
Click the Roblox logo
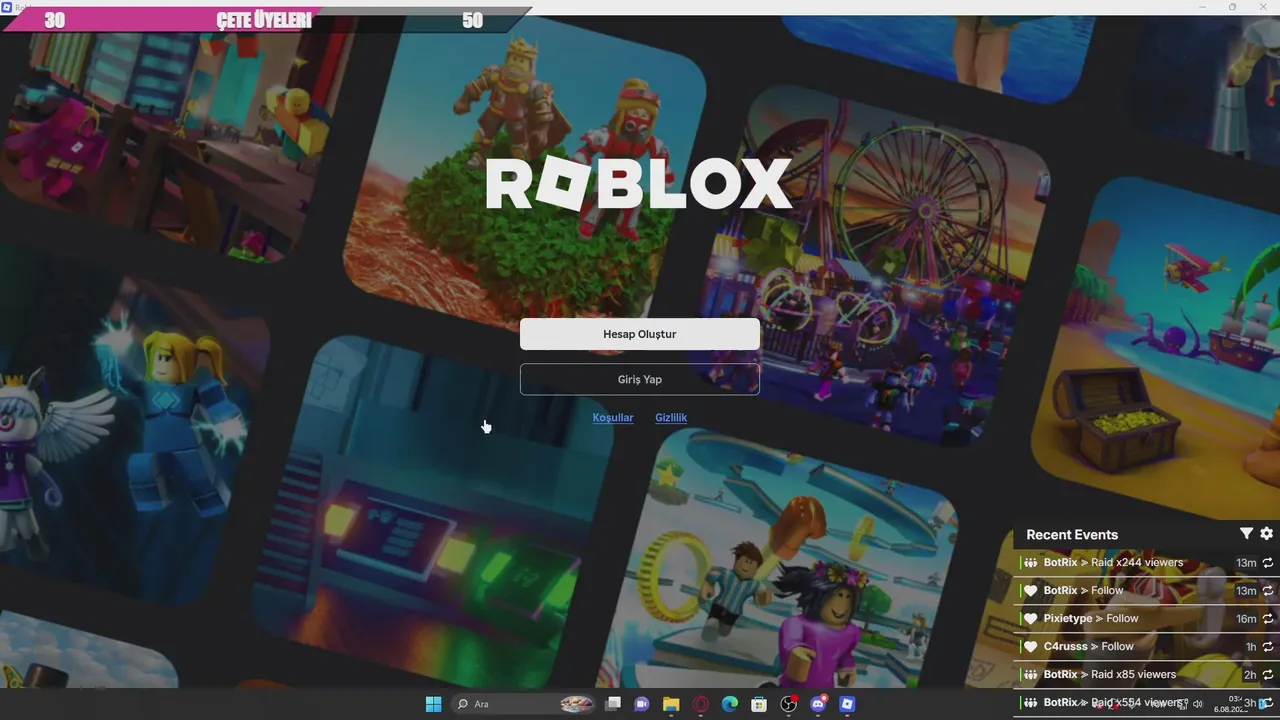point(639,184)
